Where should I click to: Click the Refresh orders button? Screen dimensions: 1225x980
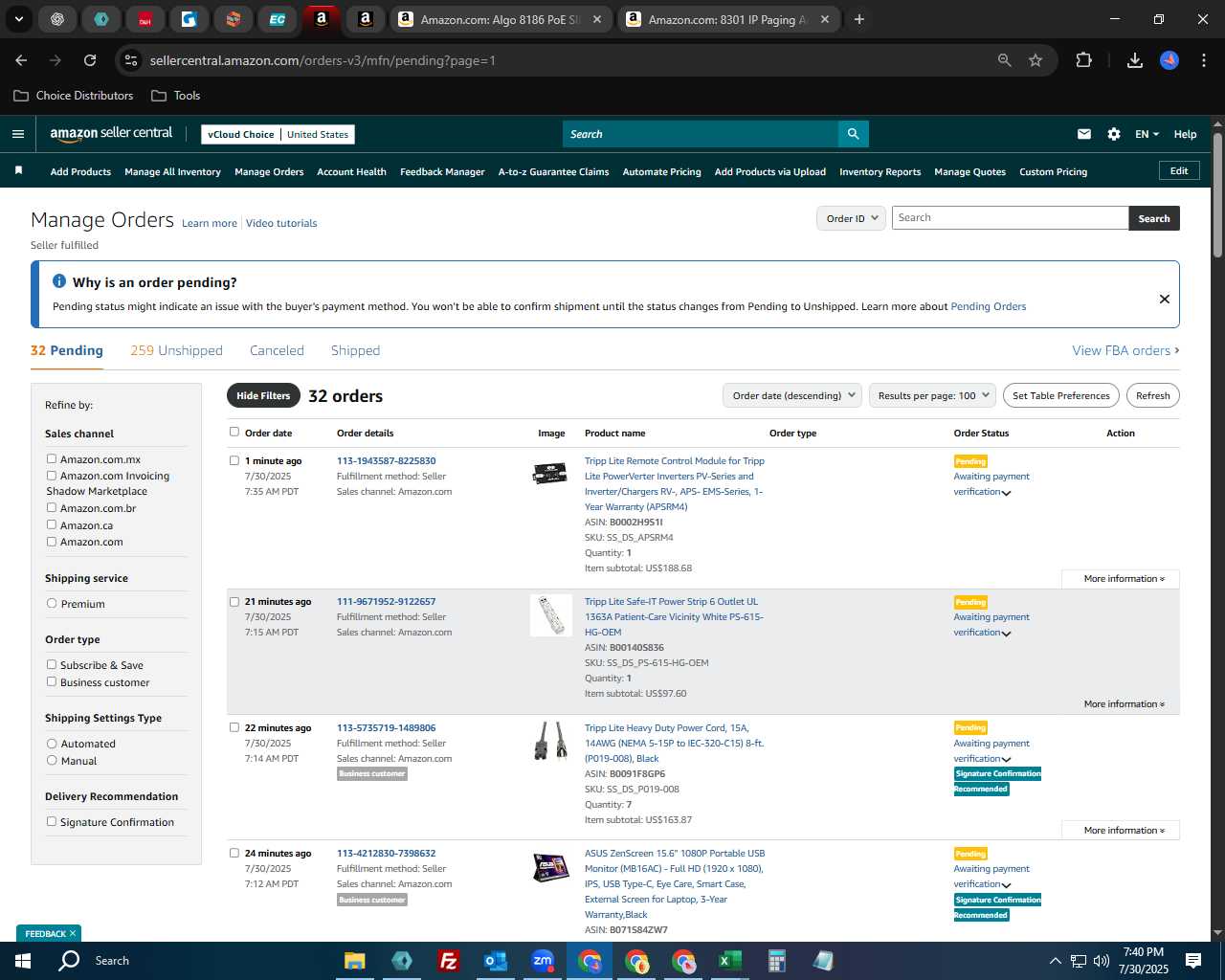(x=1152, y=395)
